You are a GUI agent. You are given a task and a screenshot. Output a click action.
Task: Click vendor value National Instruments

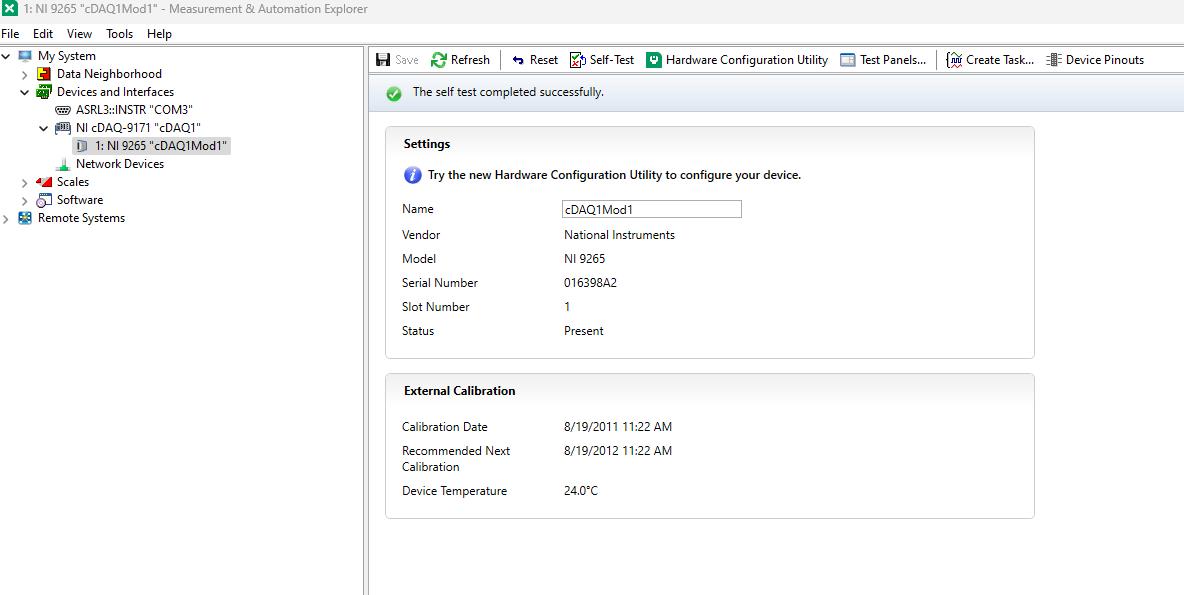pyautogui.click(x=619, y=235)
